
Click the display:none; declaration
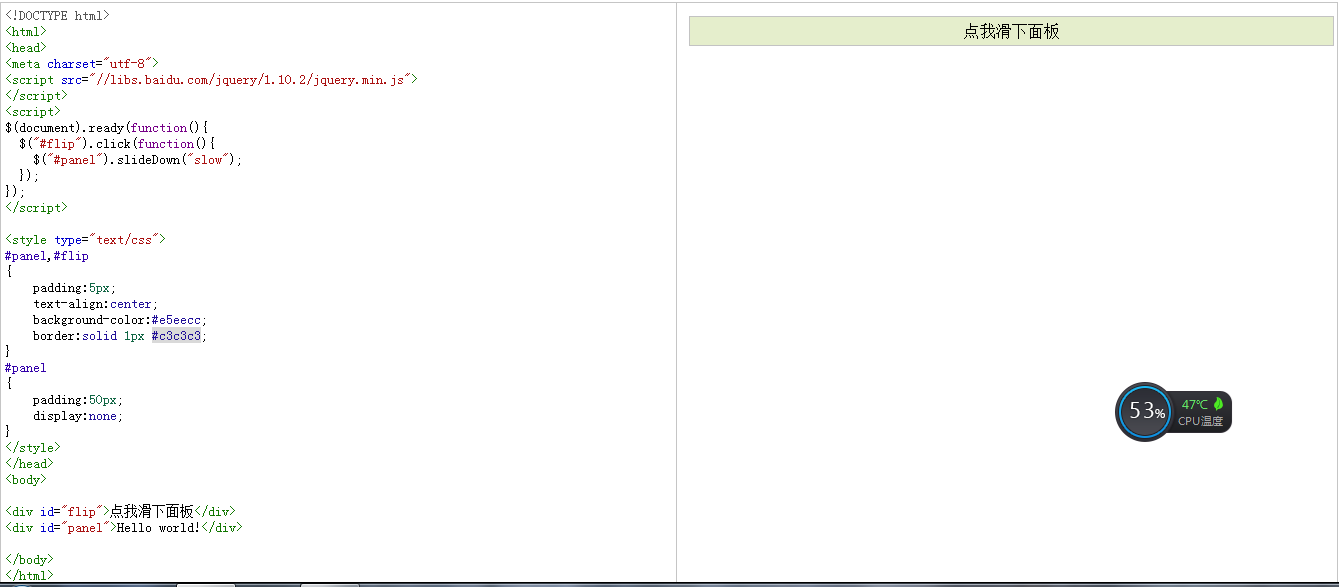78,416
